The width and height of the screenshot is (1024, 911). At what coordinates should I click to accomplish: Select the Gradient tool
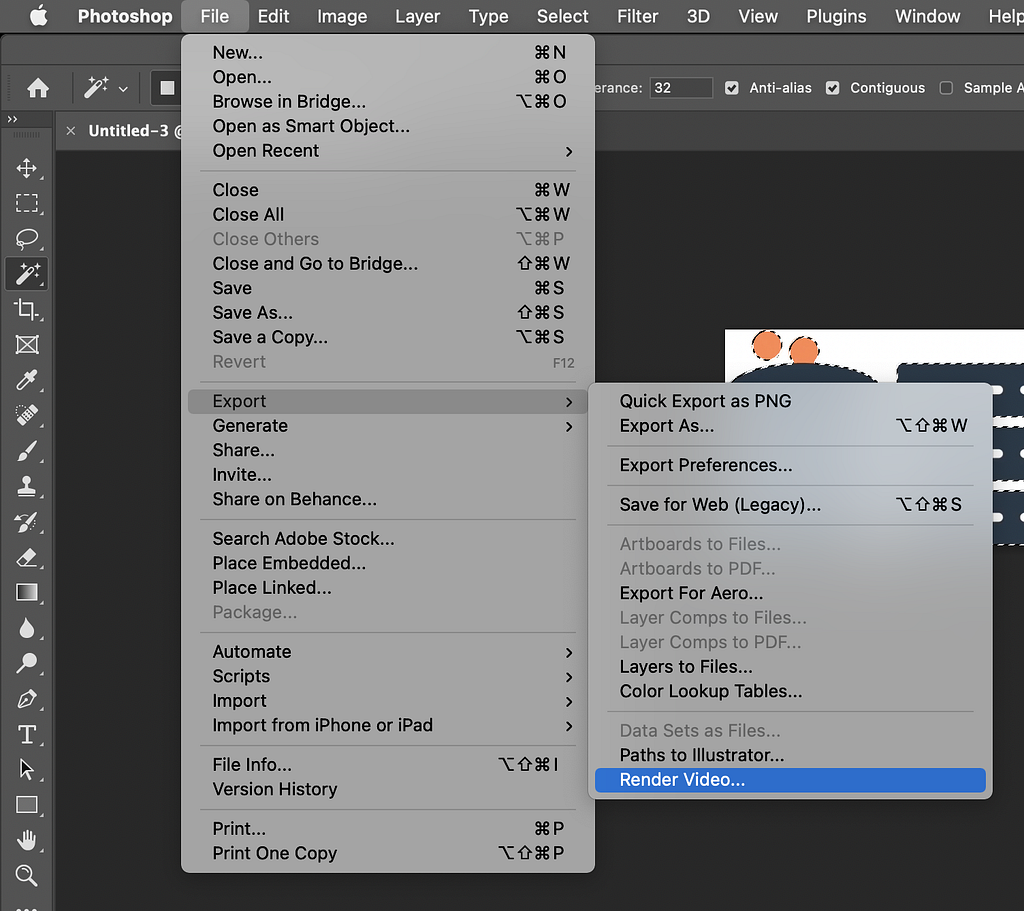click(26, 592)
